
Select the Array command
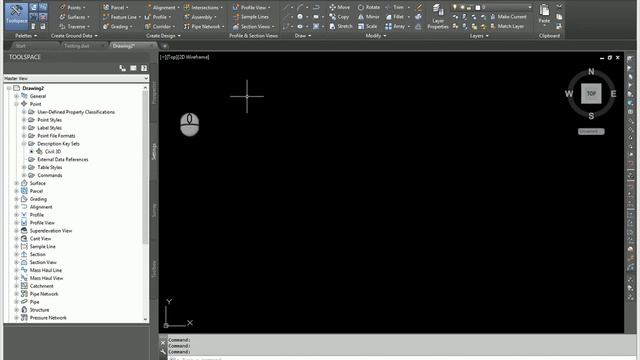pos(395,26)
